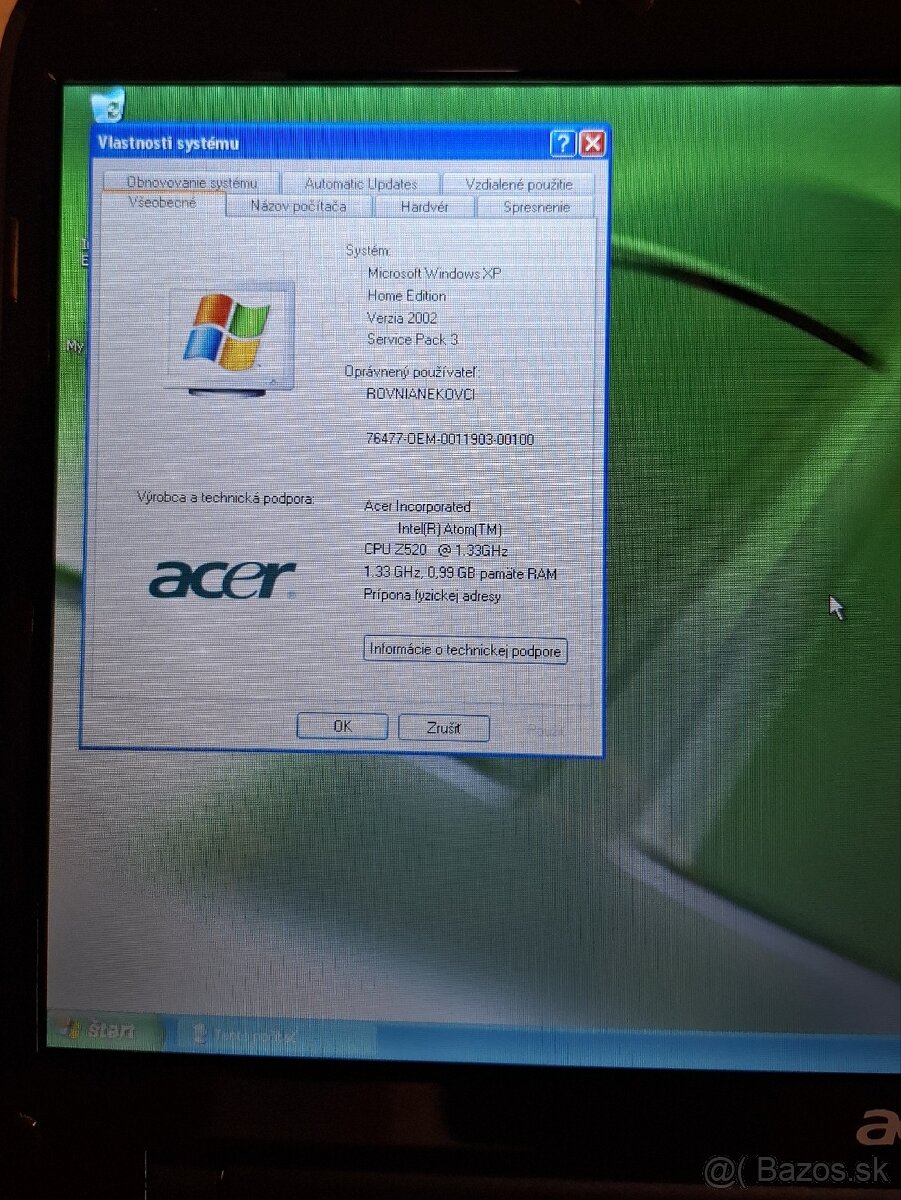Open the Recycle Bin desktop icon
The height and width of the screenshot is (1200, 901).
coord(107,105)
